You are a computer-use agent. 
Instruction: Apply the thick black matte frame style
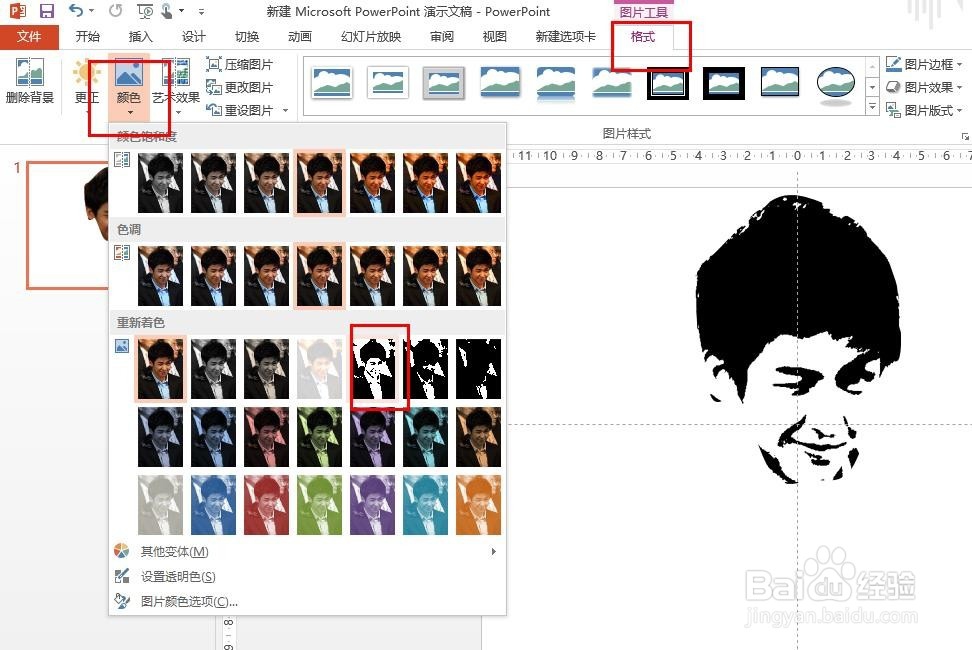[x=723, y=83]
